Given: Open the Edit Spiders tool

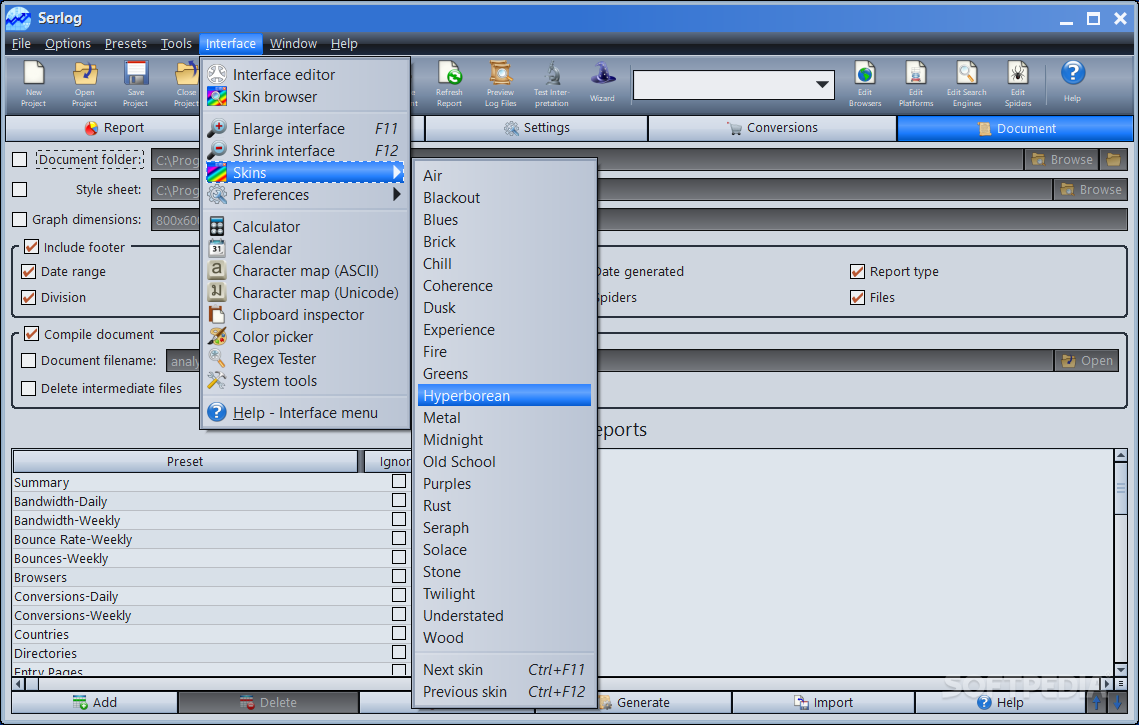Looking at the screenshot, I should tap(1017, 83).
